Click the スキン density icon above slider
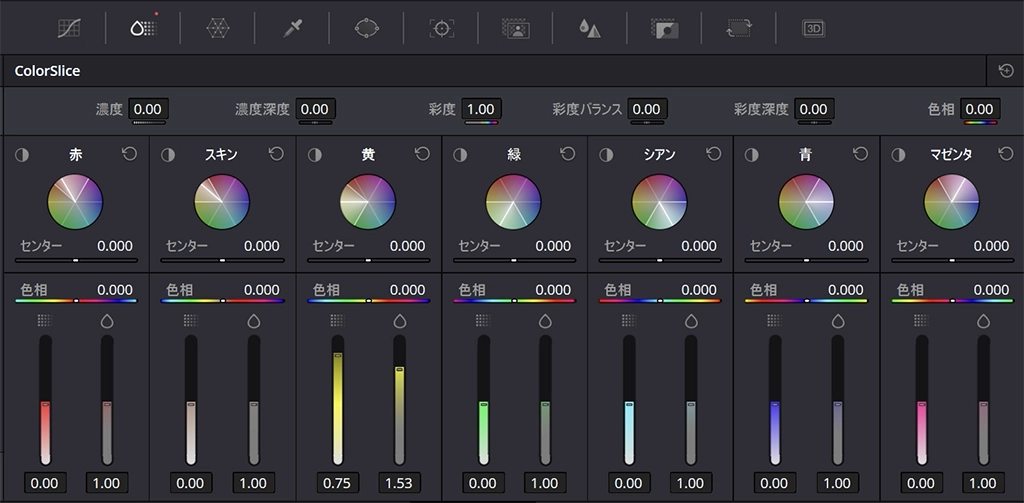This screenshot has width=1024, height=503. 191,320
